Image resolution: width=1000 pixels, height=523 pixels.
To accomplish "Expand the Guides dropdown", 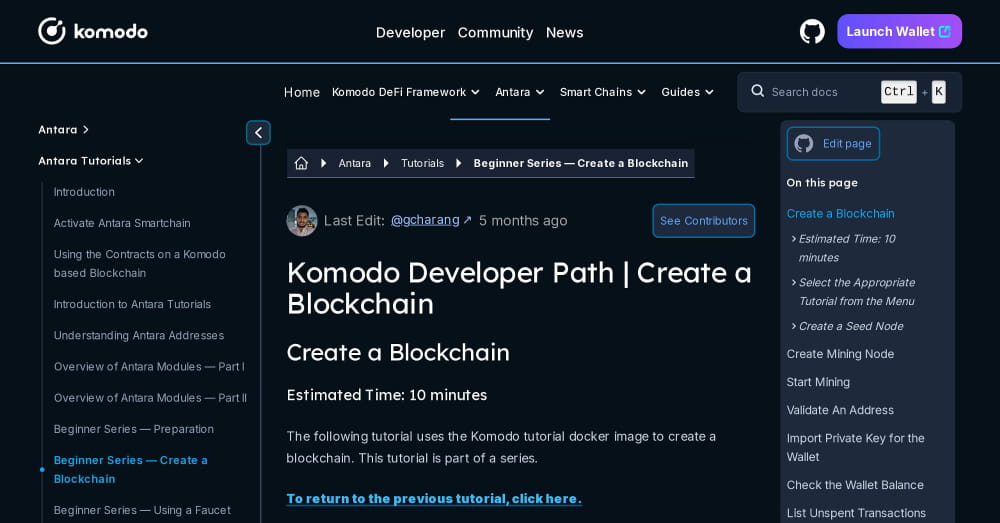I will (687, 92).
